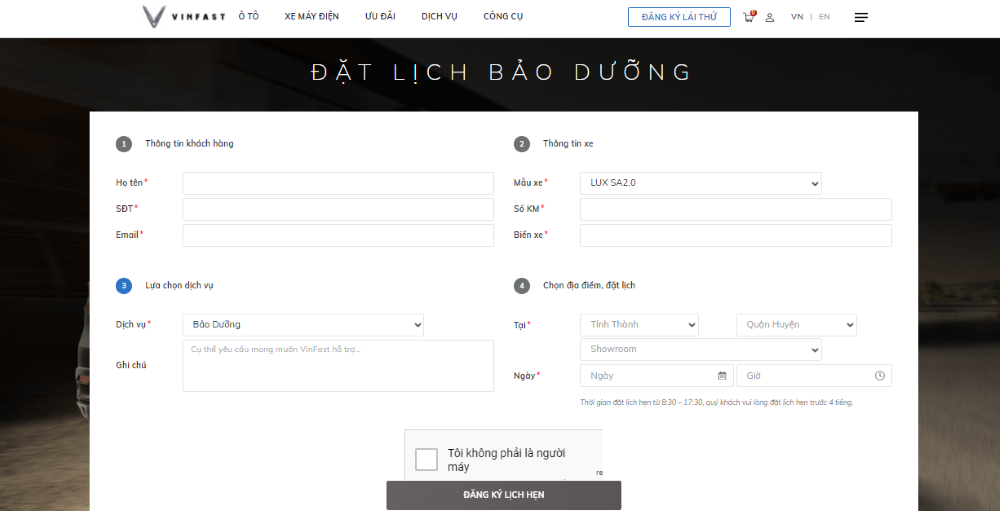The width and height of the screenshot is (1000, 511).
Task: Open the DỊCH VỤ menu
Action: [439, 17]
